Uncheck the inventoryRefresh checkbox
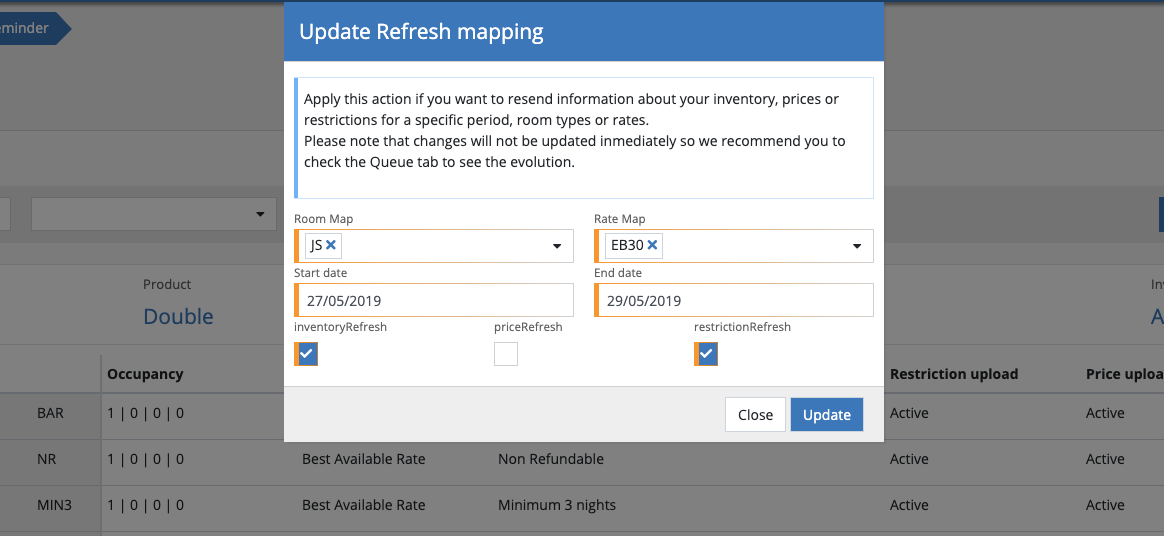This screenshot has height=536, width=1164. [307, 354]
